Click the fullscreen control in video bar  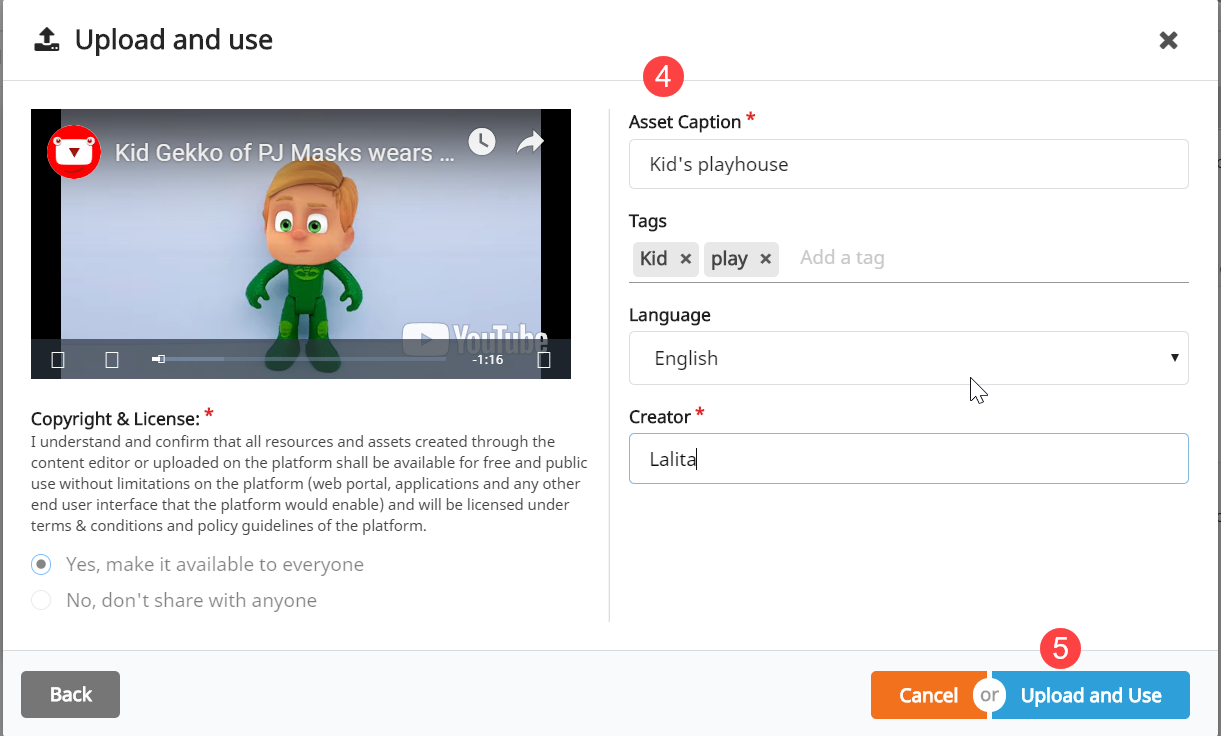point(544,360)
